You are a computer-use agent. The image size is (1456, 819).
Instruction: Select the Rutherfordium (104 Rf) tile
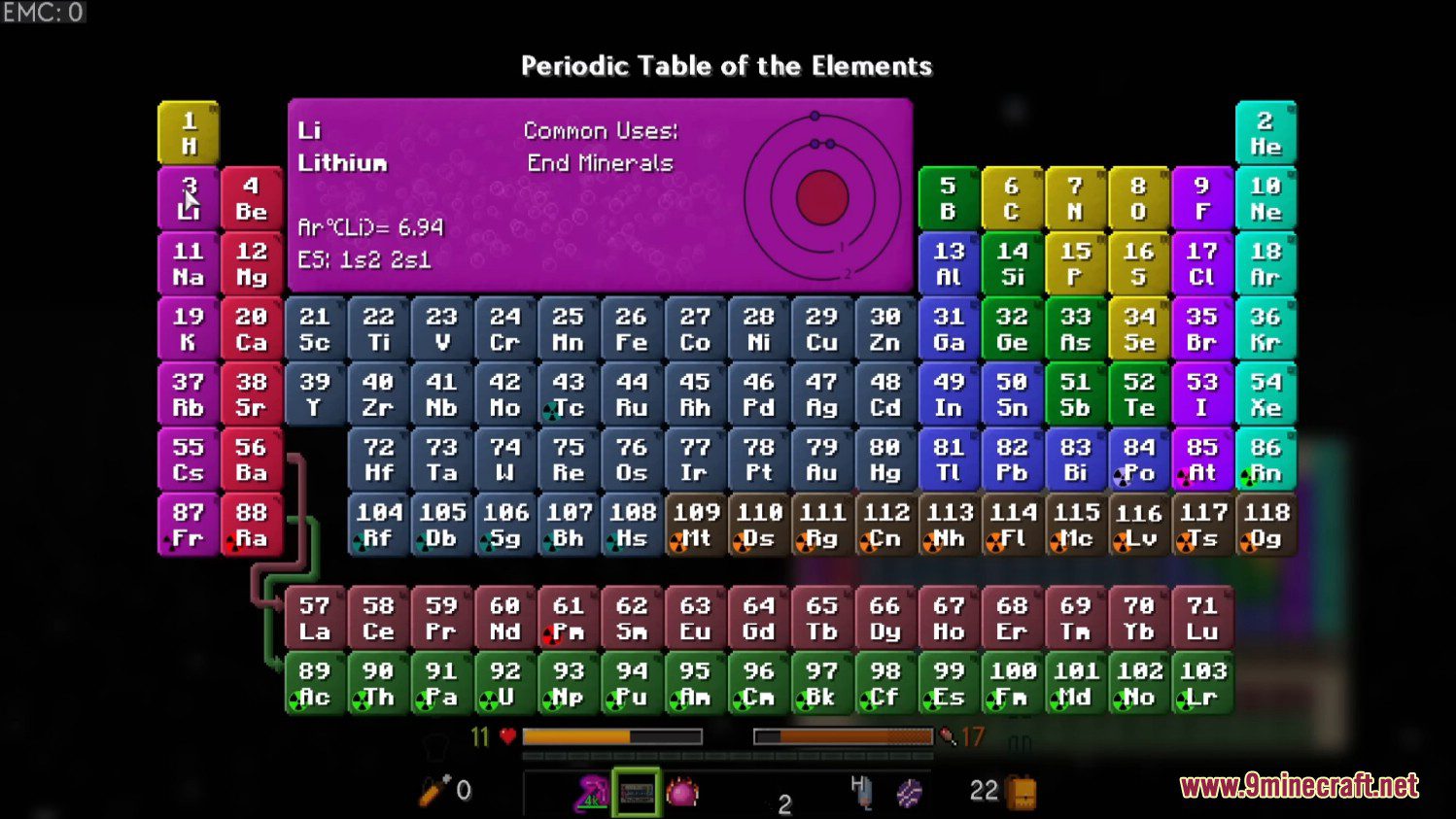[379, 525]
